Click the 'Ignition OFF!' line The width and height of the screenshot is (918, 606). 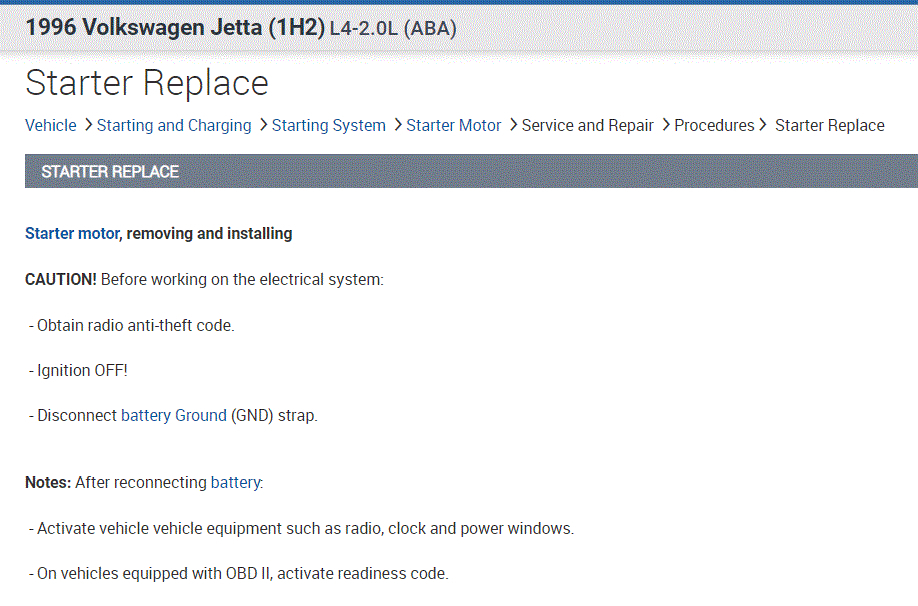pyautogui.click(x=78, y=371)
